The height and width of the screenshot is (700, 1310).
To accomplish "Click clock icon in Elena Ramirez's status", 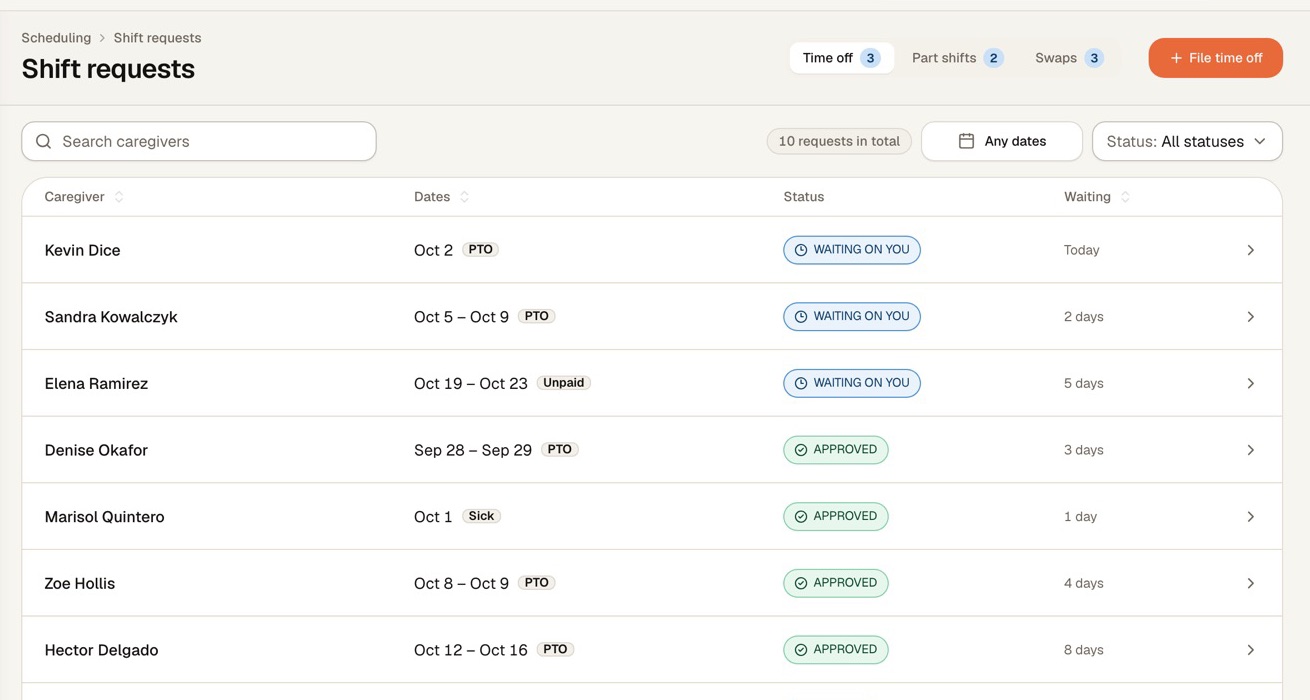I will (801, 383).
